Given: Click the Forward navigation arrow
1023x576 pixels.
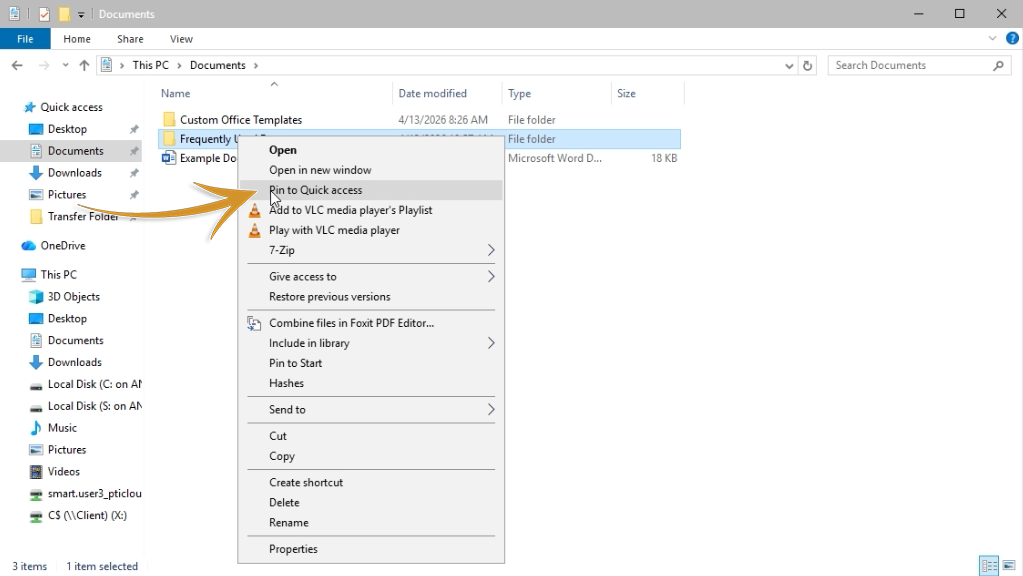Looking at the screenshot, I should (x=44, y=65).
